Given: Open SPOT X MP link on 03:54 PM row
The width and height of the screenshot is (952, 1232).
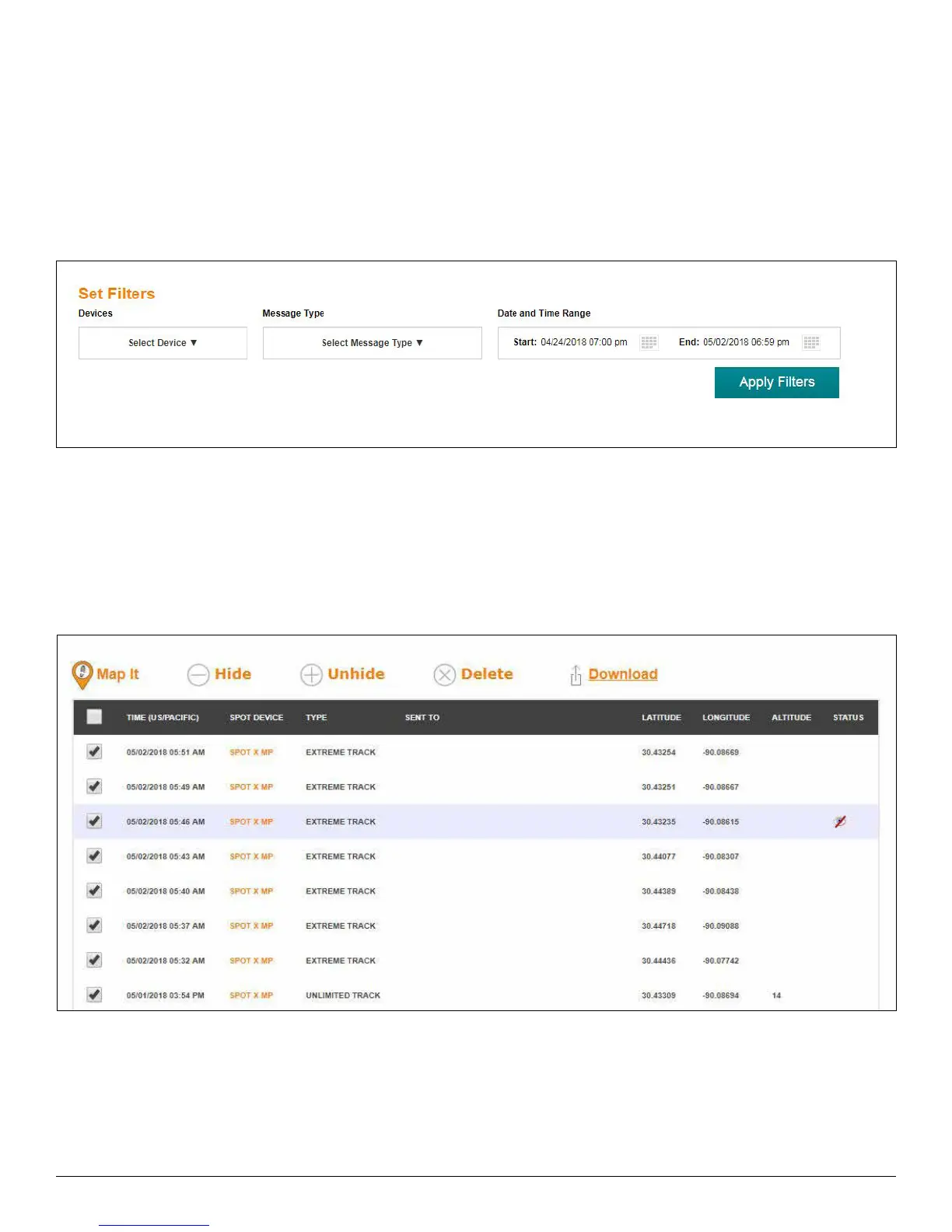Looking at the screenshot, I should 251,996.
